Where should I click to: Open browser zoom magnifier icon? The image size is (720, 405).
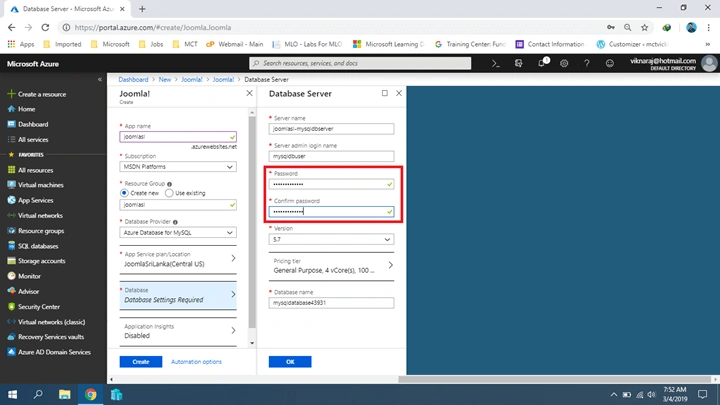(628, 28)
